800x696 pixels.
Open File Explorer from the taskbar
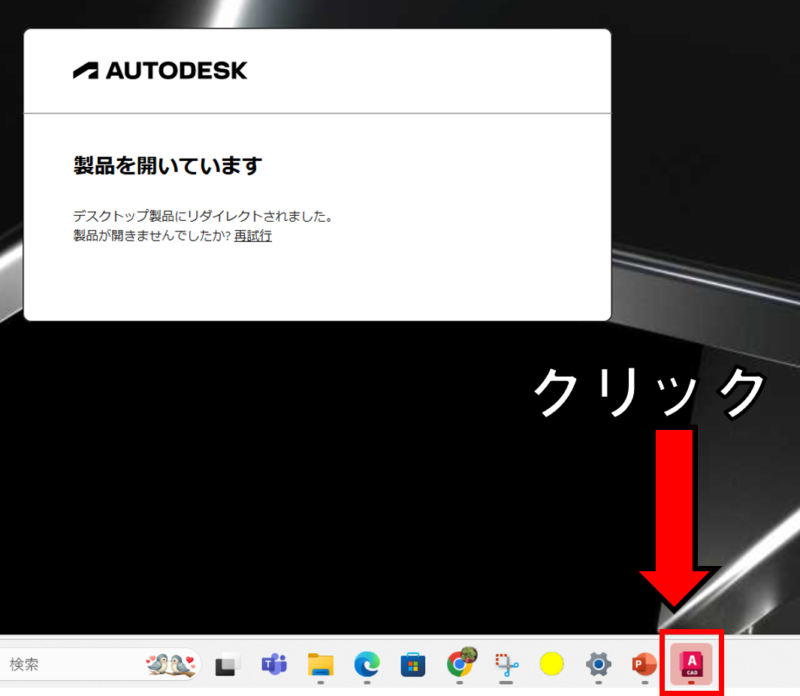tap(320, 664)
